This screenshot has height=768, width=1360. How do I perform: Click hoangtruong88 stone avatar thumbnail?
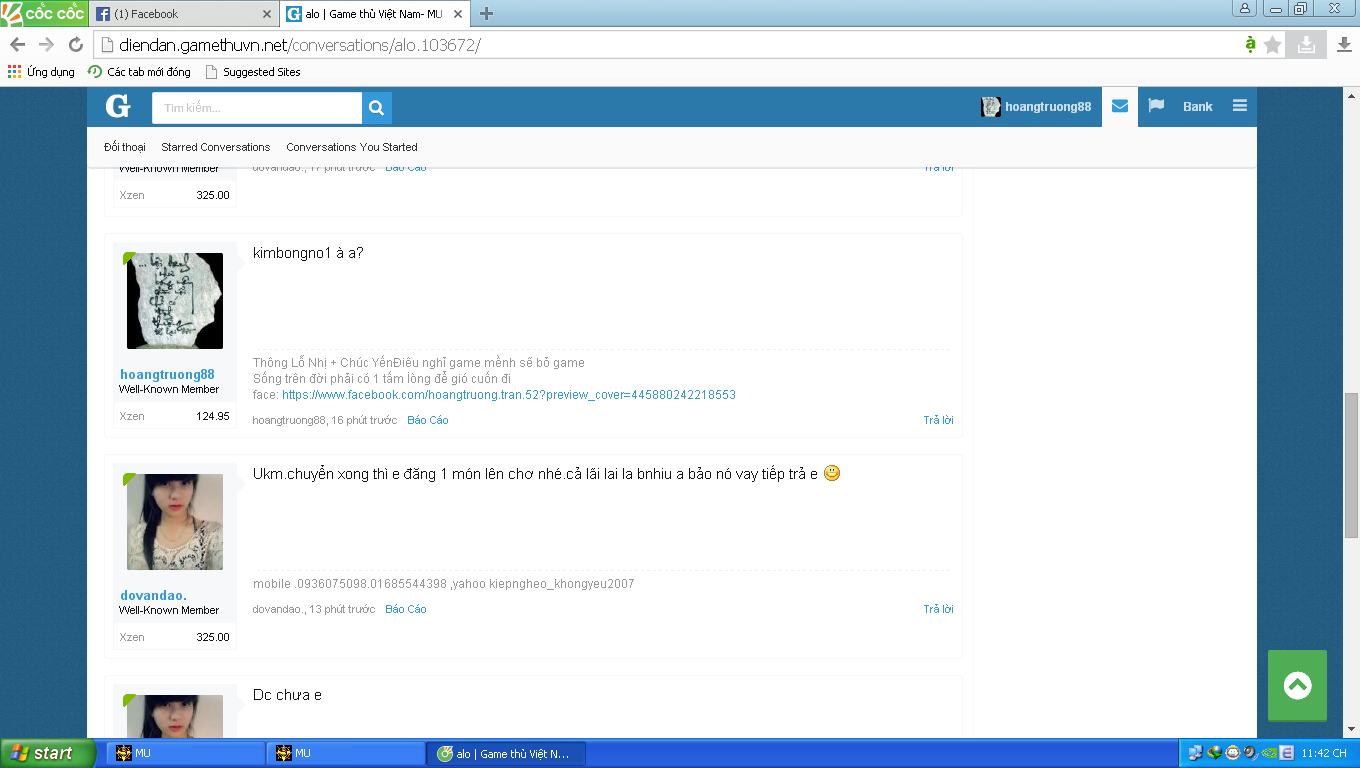click(x=175, y=301)
